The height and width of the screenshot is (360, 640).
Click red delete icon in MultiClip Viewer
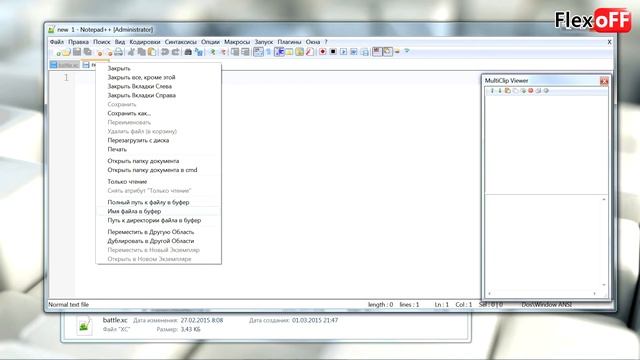pyautogui.click(x=531, y=91)
